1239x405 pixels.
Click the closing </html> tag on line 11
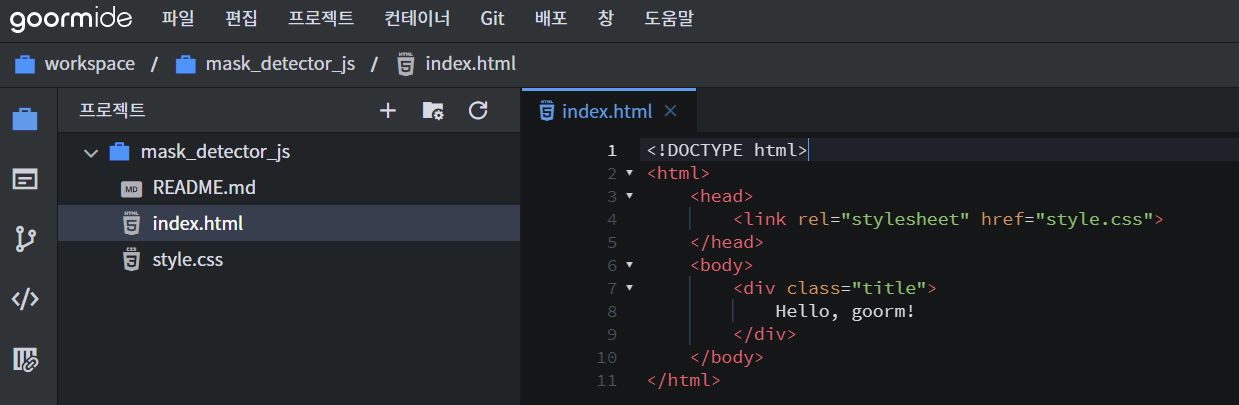coord(683,380)
